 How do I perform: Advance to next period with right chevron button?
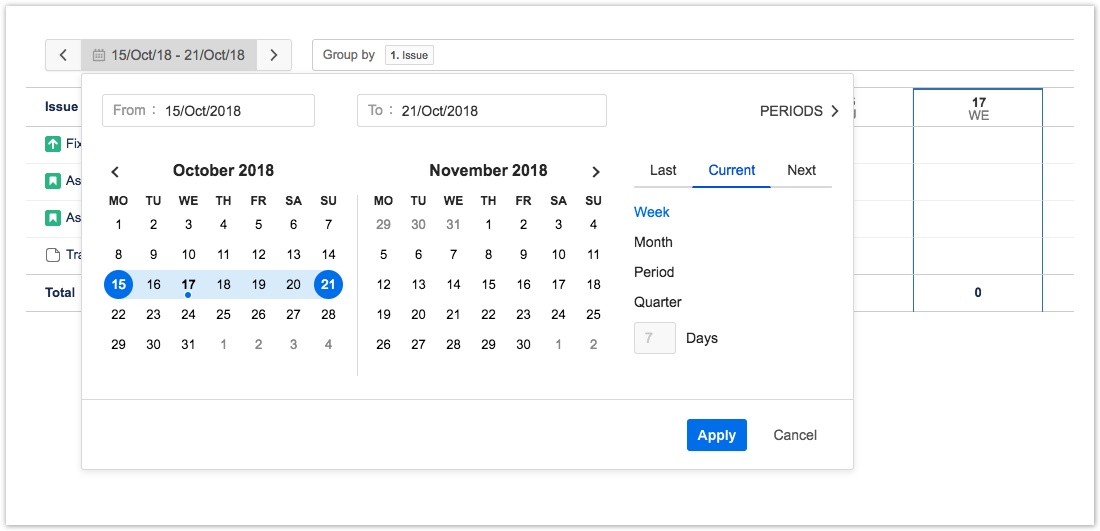274,55
